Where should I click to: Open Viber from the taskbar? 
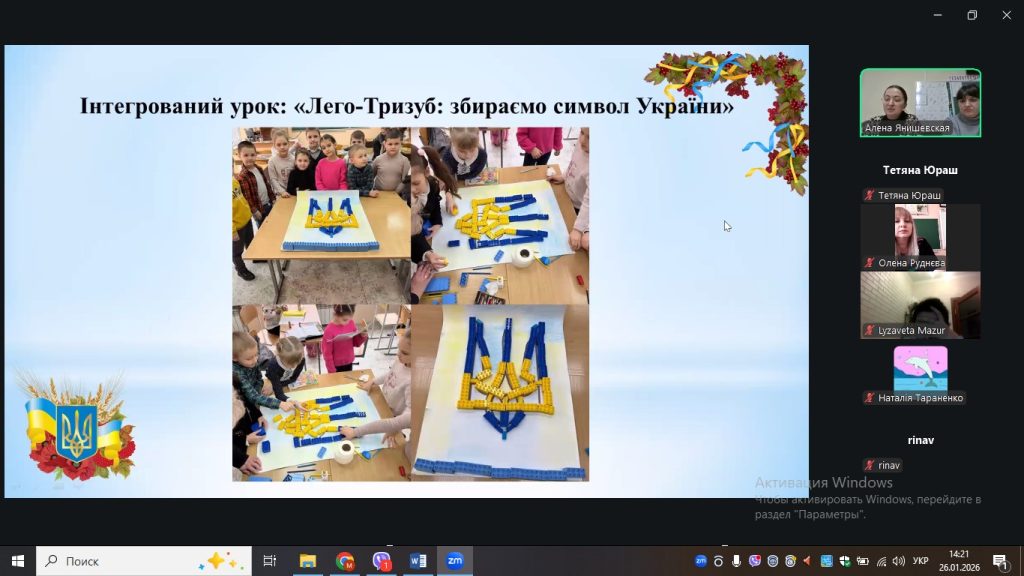(x=381, y=561)
